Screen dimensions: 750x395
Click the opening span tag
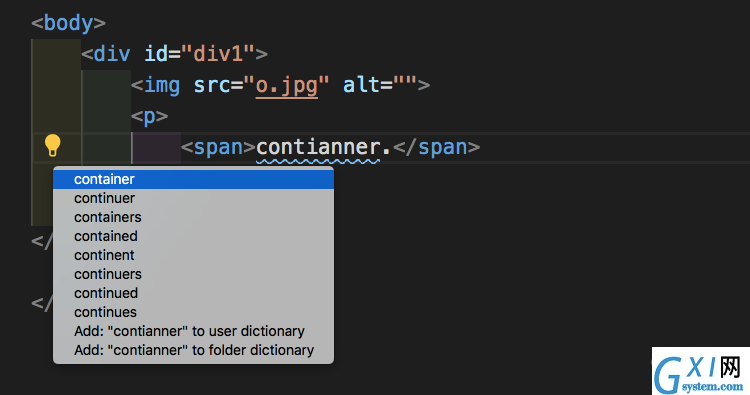(219, 147)
